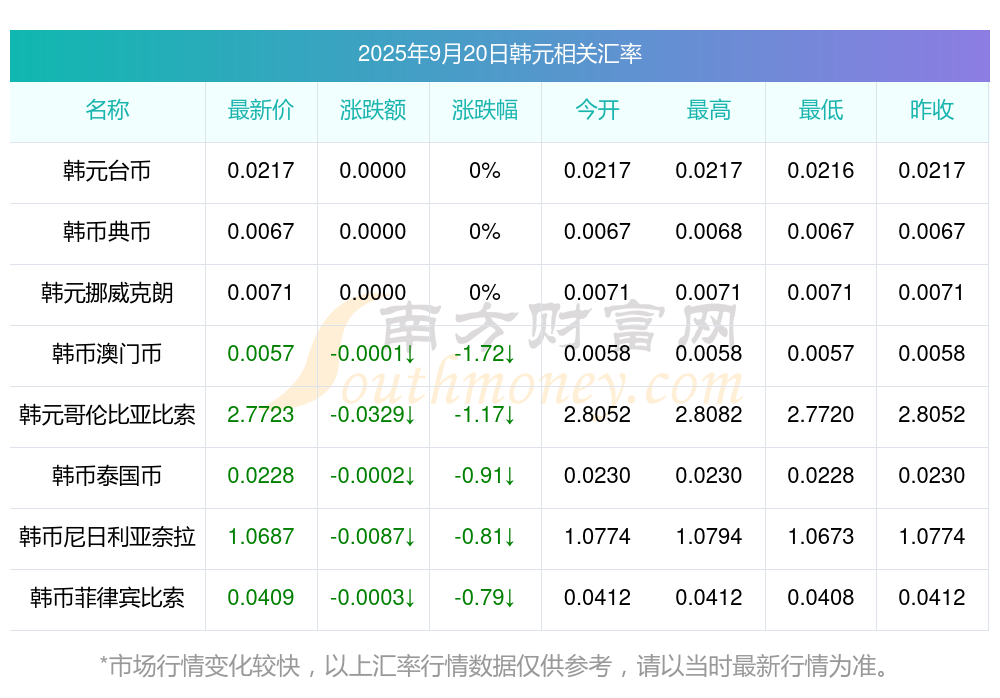Image resolution: width=1000 pixels, height=698 pixels.
Task: Click lowest value 1.0673
Action: 821,537
